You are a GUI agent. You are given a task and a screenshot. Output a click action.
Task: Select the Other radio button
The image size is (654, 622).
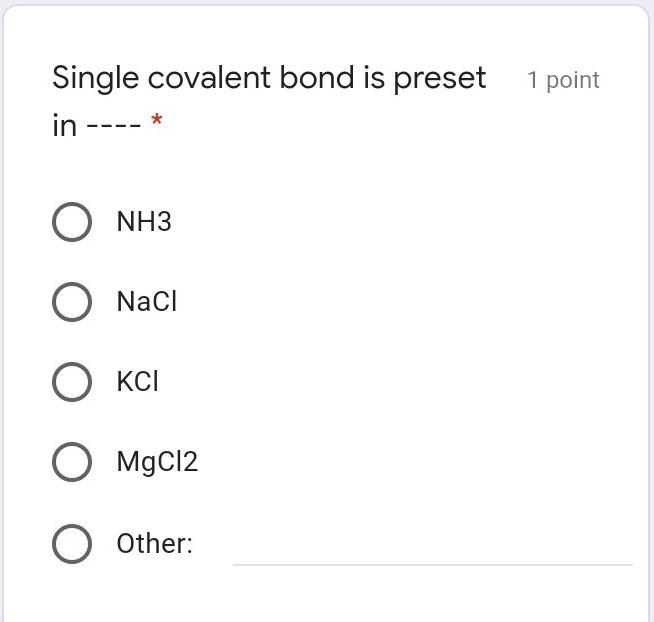tap(72, 544)
